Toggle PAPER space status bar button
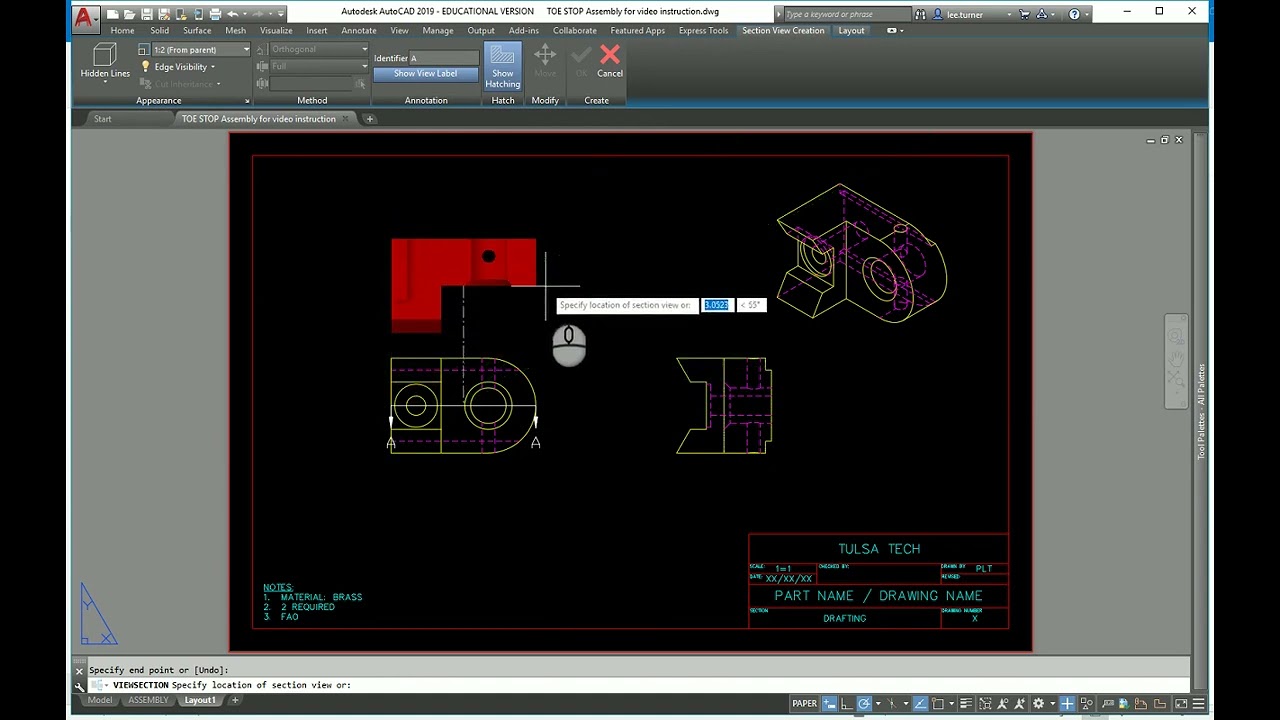This screenshot has width=1280, height=720. (x=805, y=704)
